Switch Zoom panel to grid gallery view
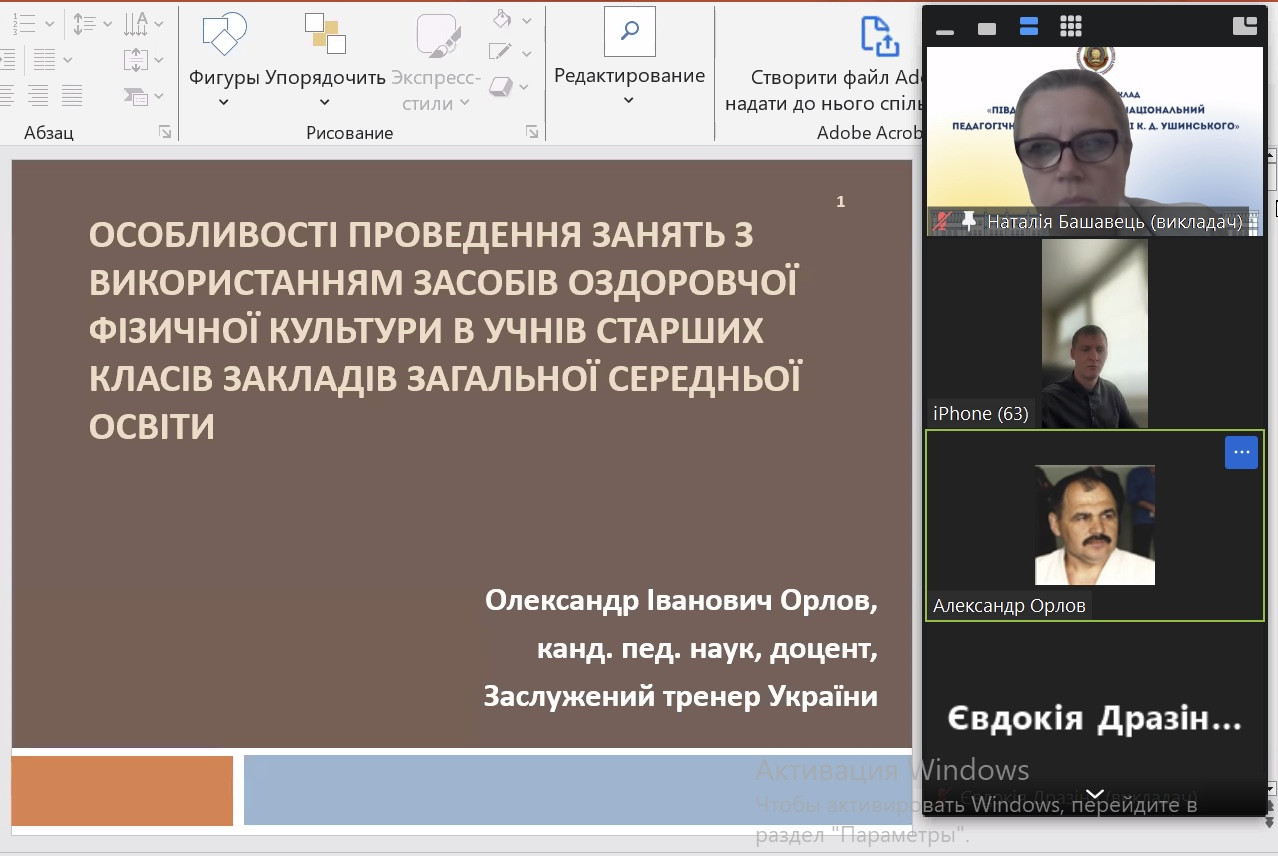Viewport: 1278px width, 856px height. [1070, 27]
